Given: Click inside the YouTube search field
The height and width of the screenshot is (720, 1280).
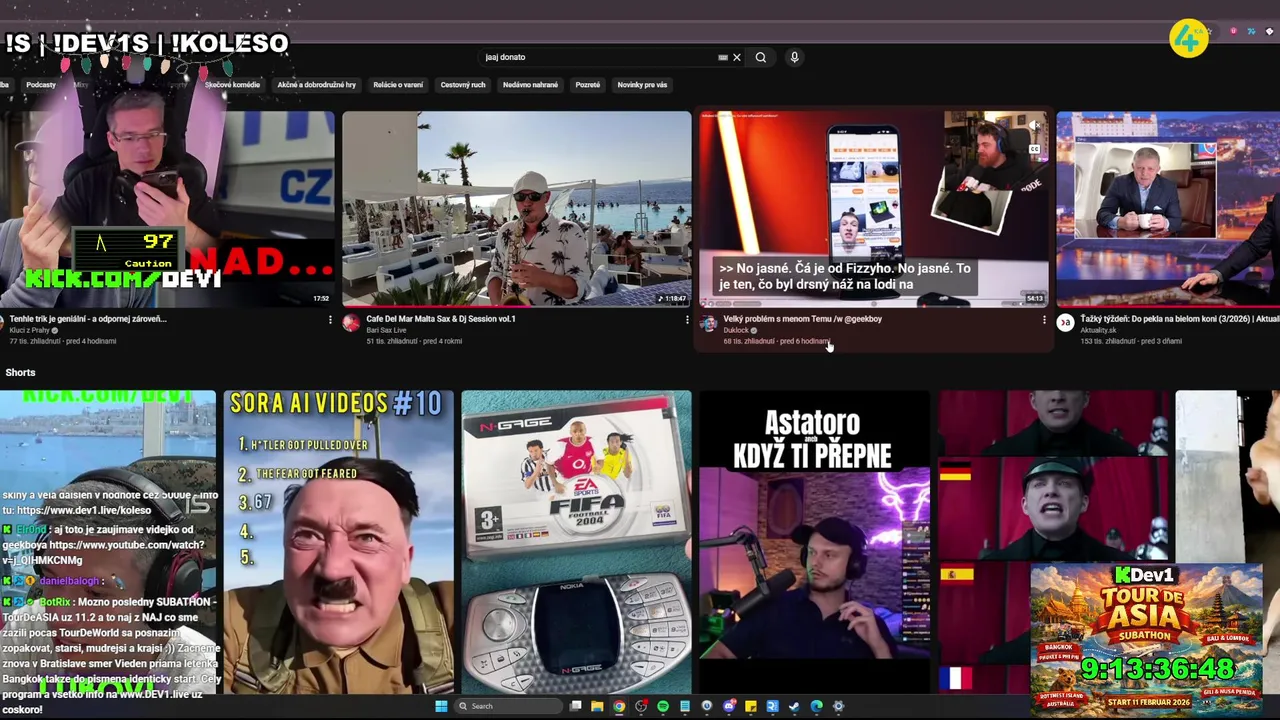Looking at the screenshot, I should coord(598,57).
